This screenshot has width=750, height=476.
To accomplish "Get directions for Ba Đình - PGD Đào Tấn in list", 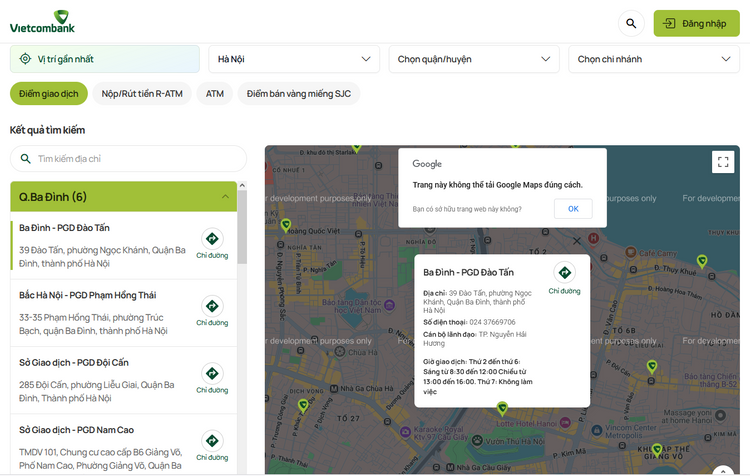I will [x=212, y=244].
